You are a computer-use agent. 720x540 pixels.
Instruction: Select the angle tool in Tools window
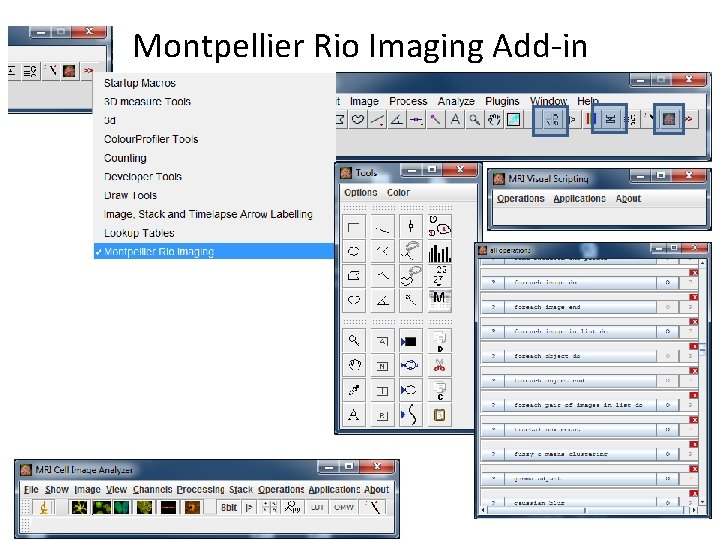click(x=382, y=300)
